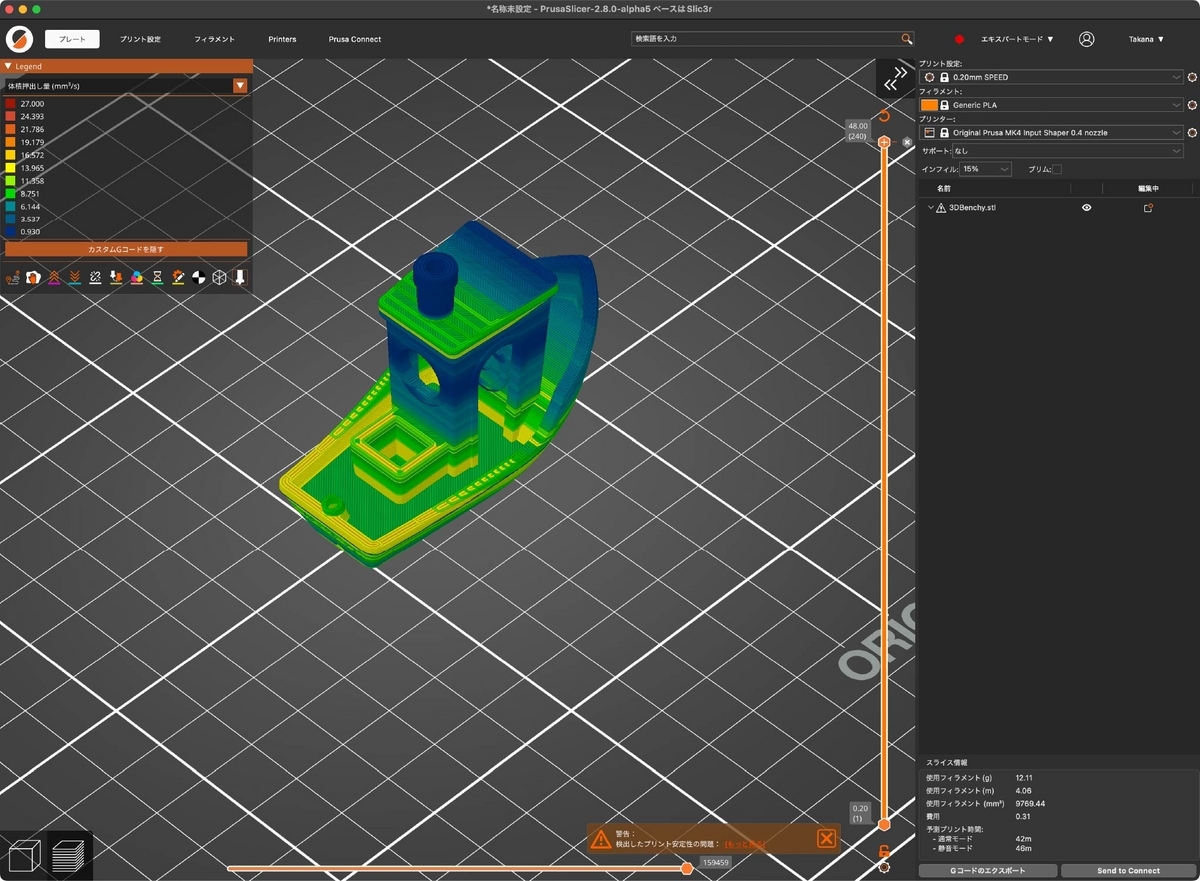Open the Generic PLA filament dropdown
The height and width of the screenshot is (881, 1200).
point(1052,104)
